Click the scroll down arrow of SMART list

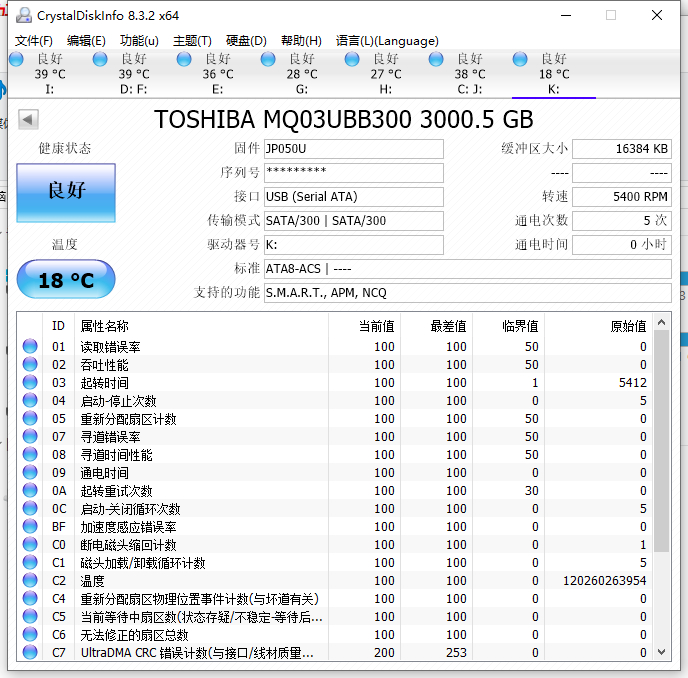coord(661,652)
